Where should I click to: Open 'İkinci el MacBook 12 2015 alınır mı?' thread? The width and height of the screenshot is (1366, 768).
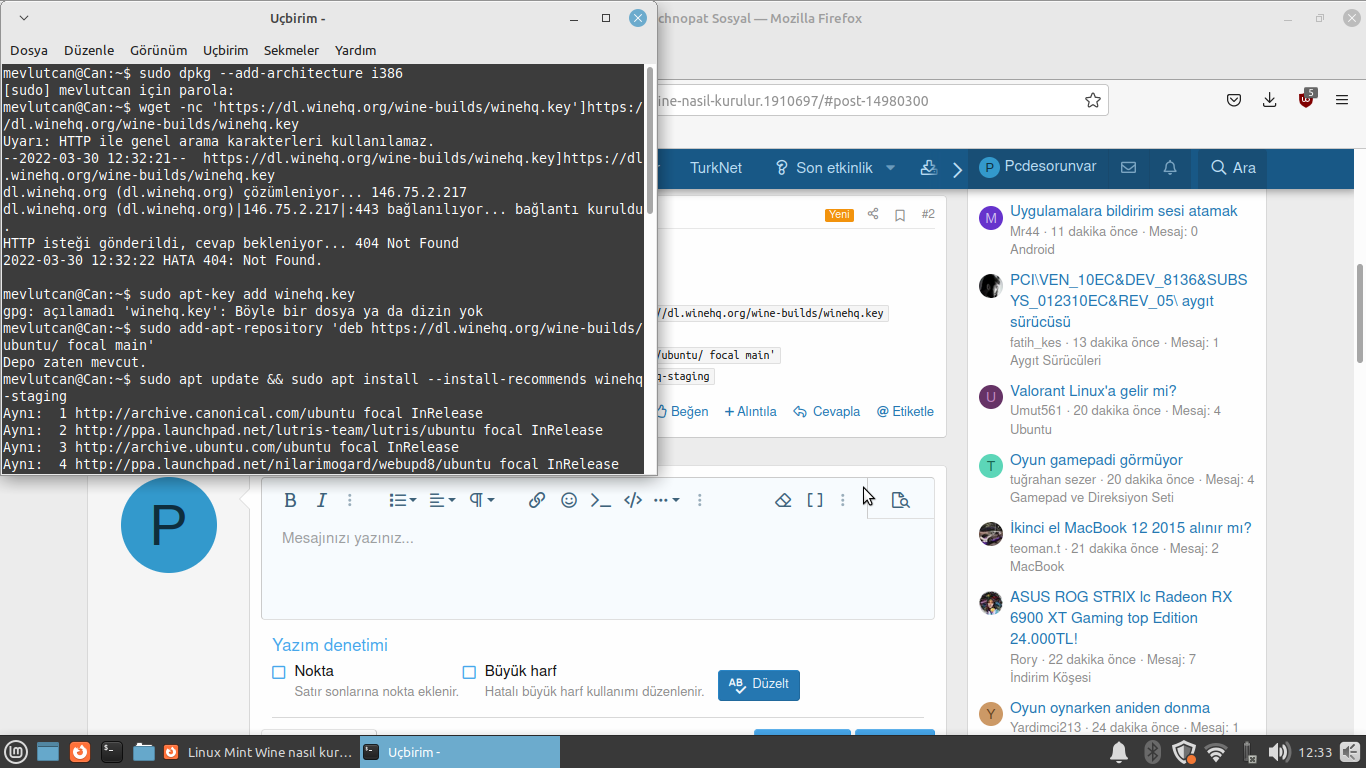pyautogui.click(x=1131, y=528)
